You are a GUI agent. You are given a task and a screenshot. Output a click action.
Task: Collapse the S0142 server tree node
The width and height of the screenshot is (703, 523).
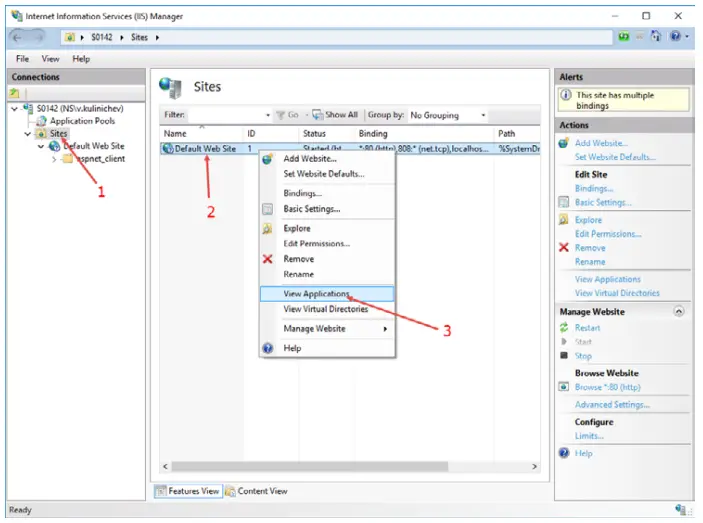pyautogui.click(x=14, y=108)
